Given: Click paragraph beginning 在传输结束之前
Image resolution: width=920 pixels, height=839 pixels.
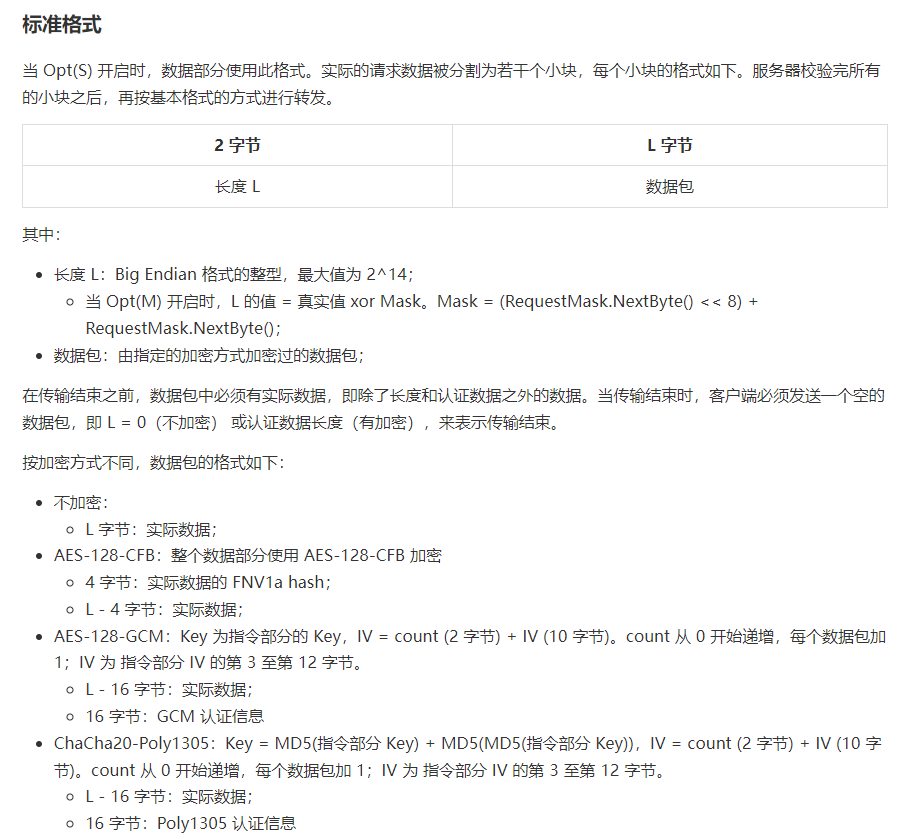Looking at the screenshot, I should tap(453, 409).
